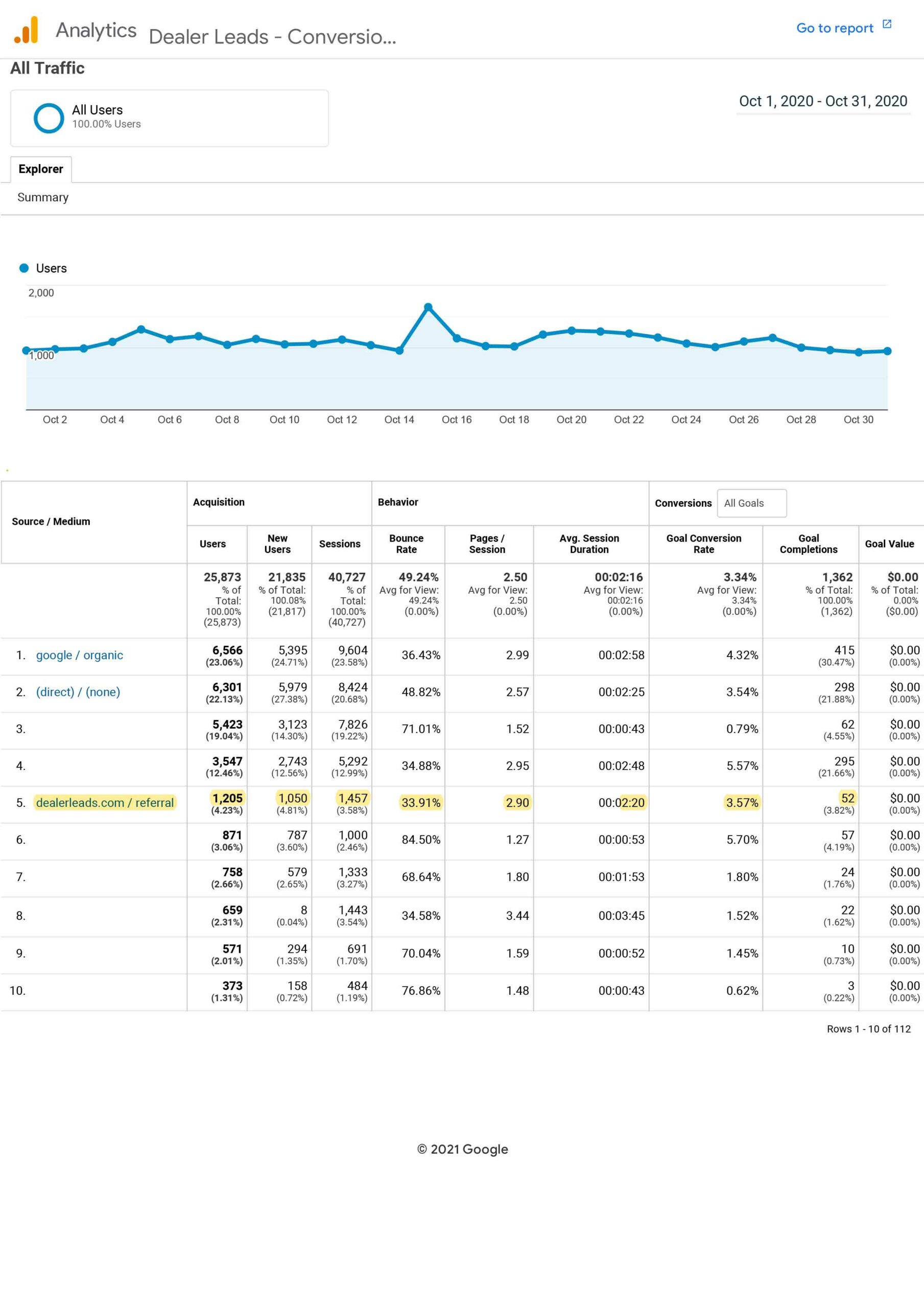This screenshot has width=924, height=1308.
Task: Sort by the Sessions column header
Action: [x=340, y=544]
